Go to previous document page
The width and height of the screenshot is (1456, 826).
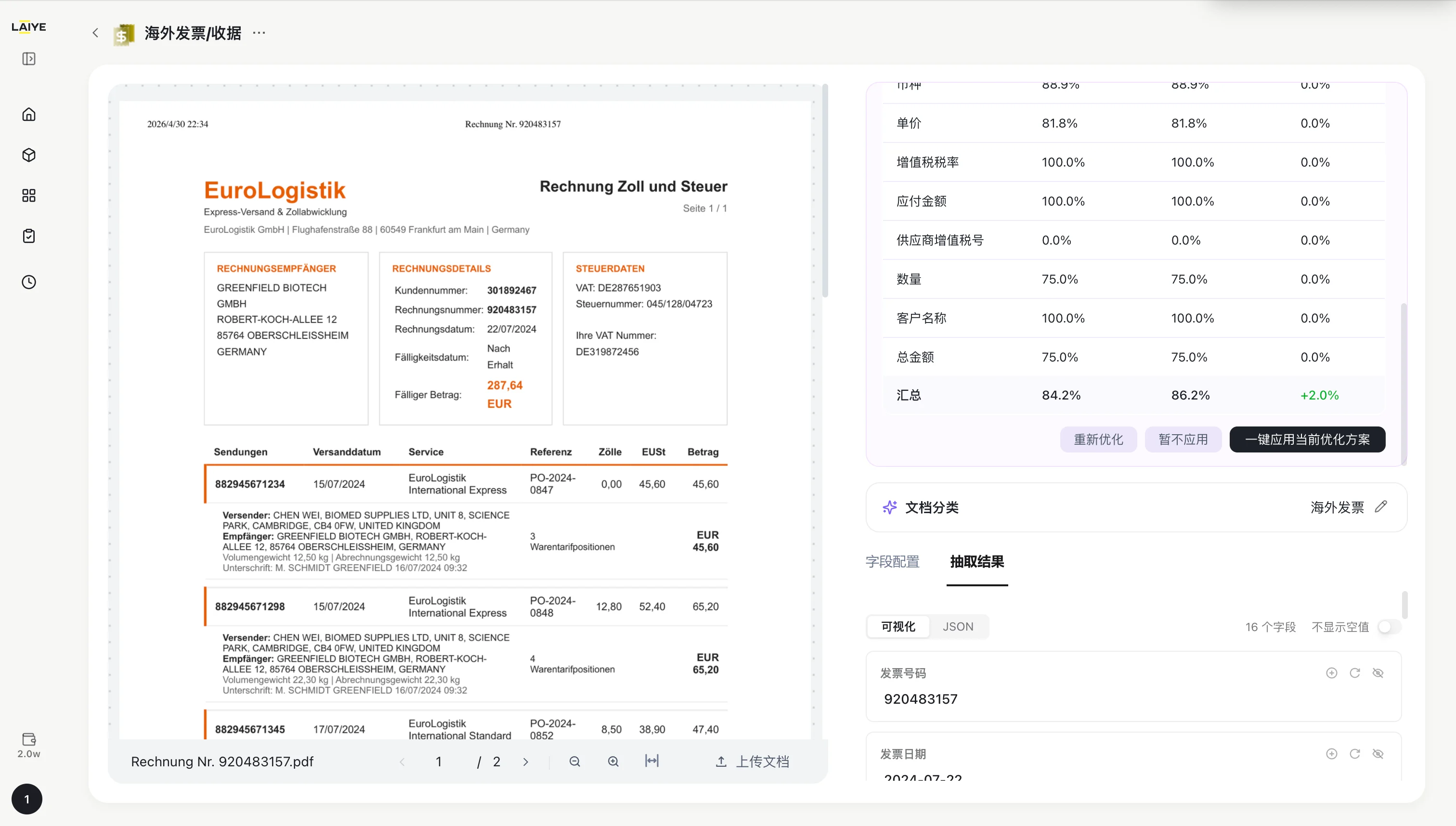coord(402,762)
